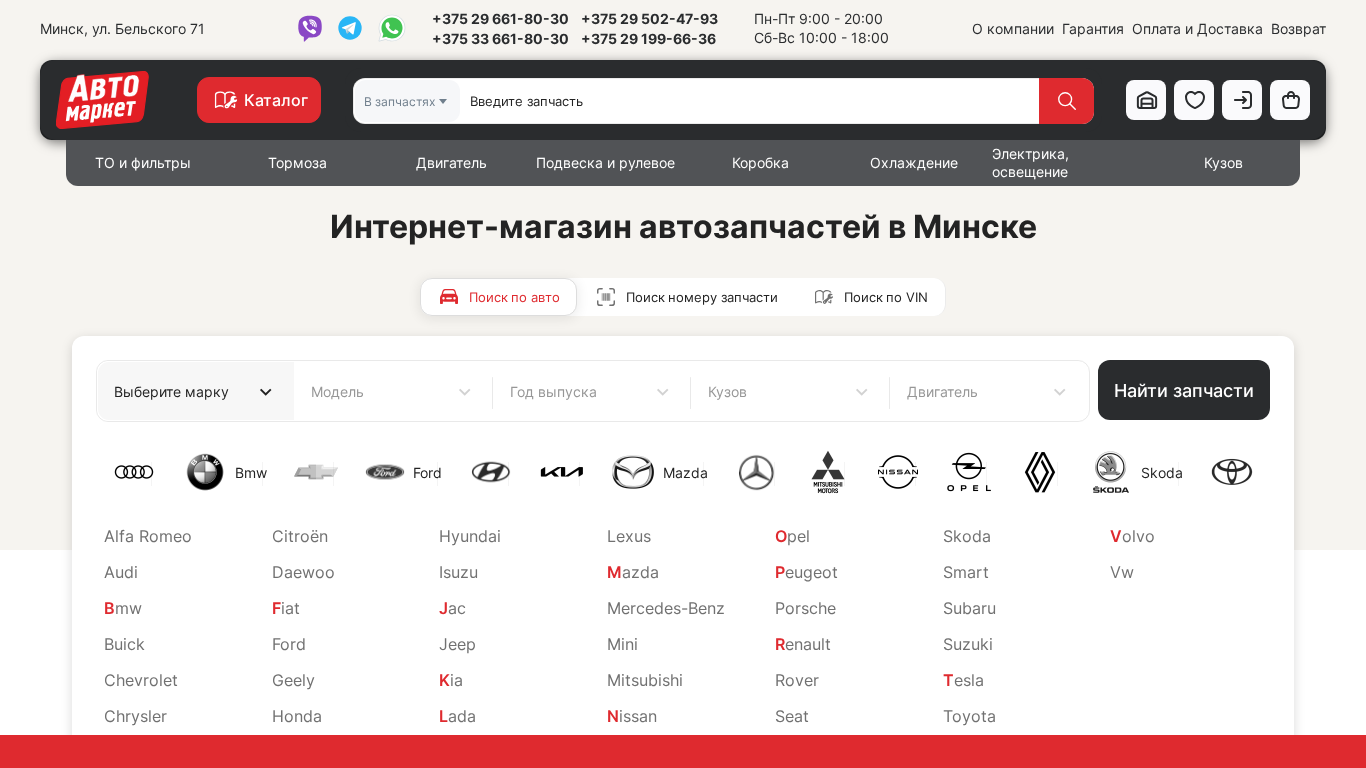Select the Chevrolet bowtie logo
1366x768 pixels.
coord(316,472)
